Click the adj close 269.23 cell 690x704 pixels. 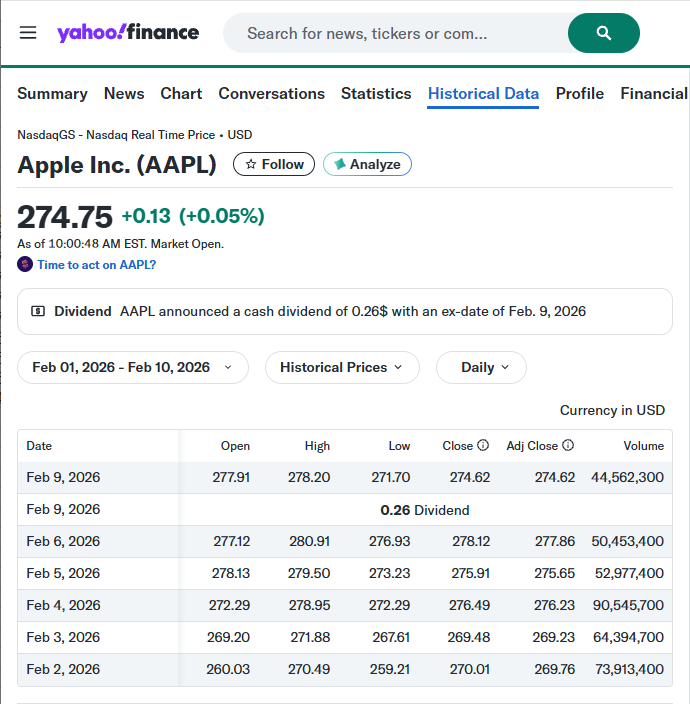pos(554,637)
